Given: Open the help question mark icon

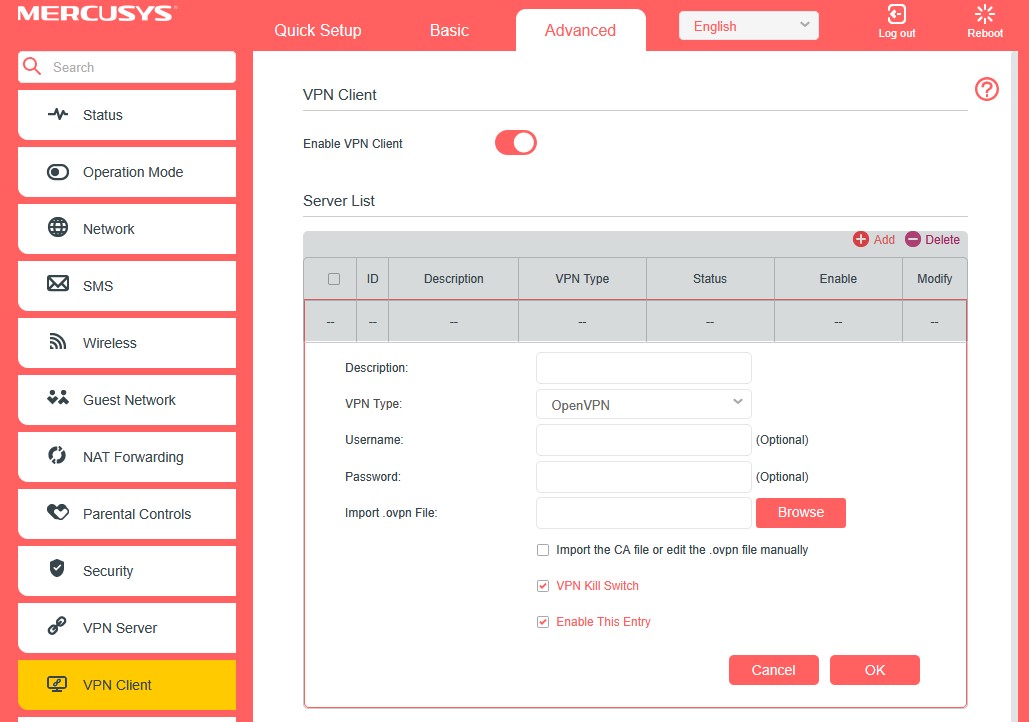Looking at the screenshot, I should 986,89.
